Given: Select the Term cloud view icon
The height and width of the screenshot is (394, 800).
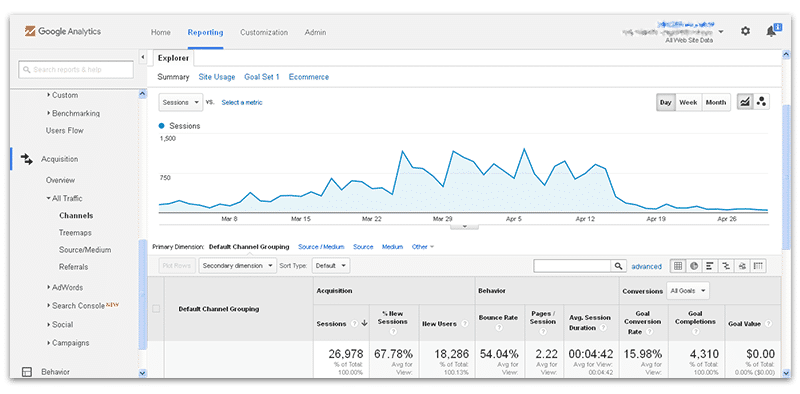Looking at the screenshot, I should pyautogui.click(x=742, y=266).
